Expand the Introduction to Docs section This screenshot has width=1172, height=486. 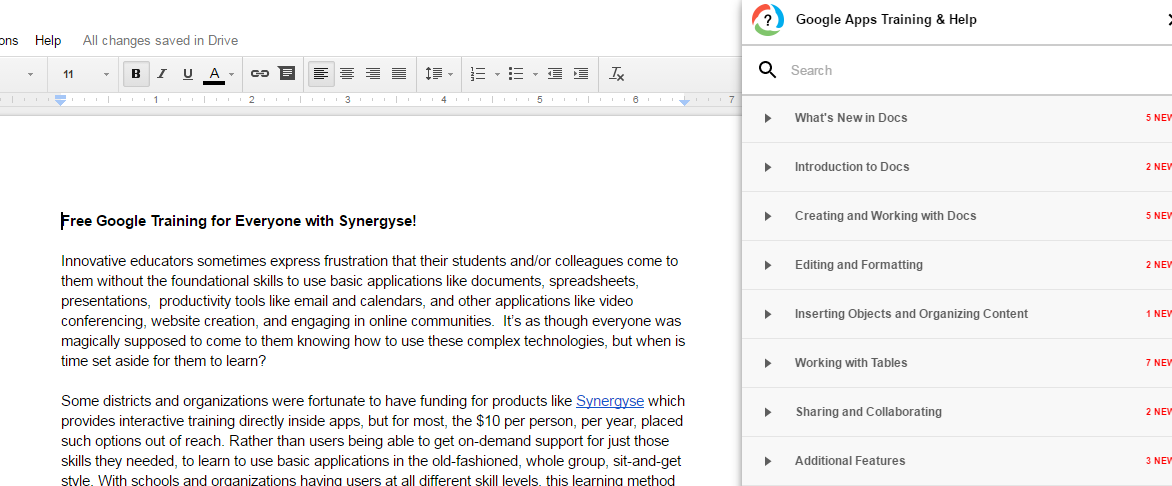point(957,167)
